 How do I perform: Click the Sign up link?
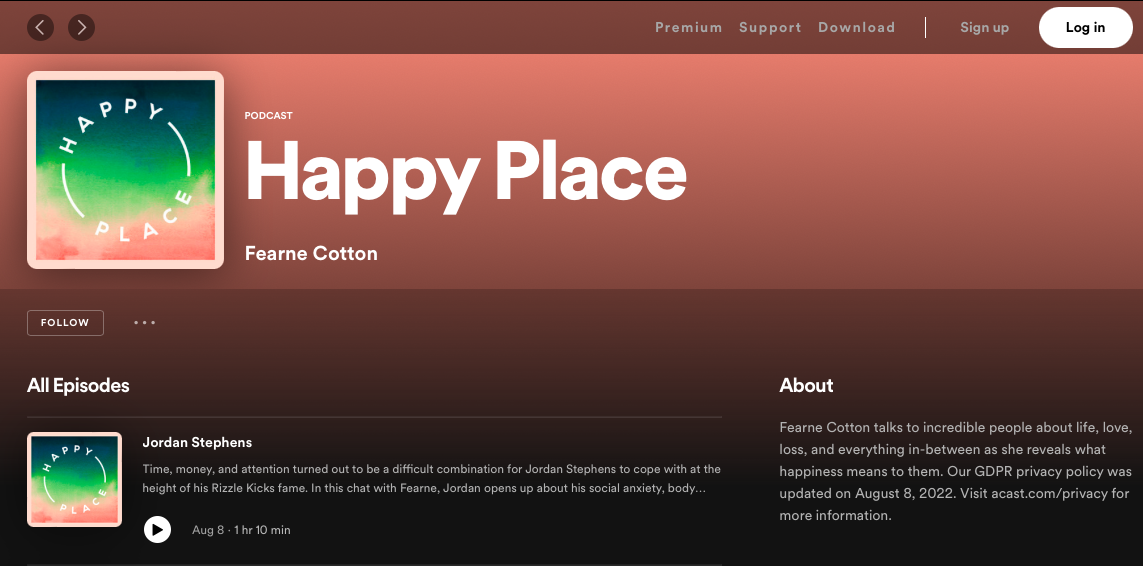pyautogui.click(x=984, y=28)
